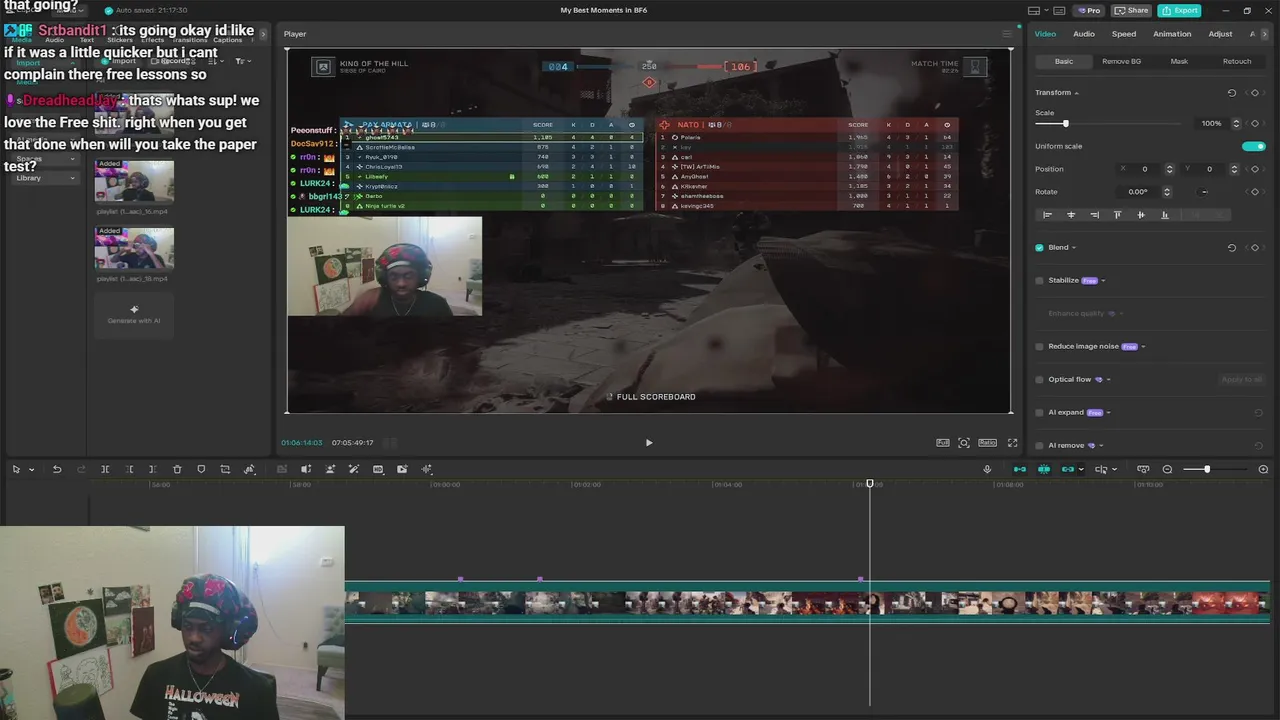The image size is (1280, 720).
Task: Start voiceover recording with the microphone icon
Action: point(987,469)
